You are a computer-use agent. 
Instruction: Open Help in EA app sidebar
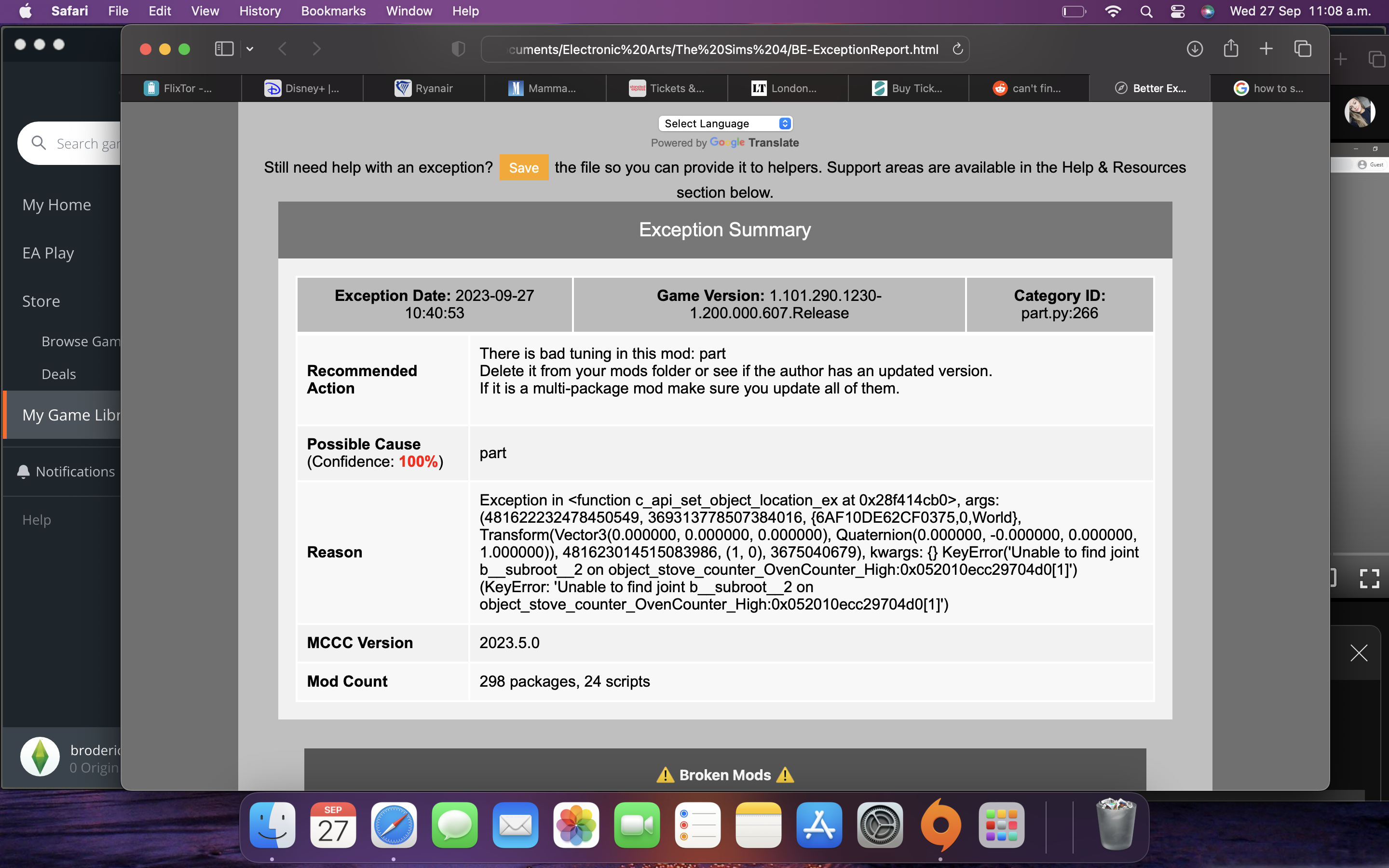tap(37, 519)
